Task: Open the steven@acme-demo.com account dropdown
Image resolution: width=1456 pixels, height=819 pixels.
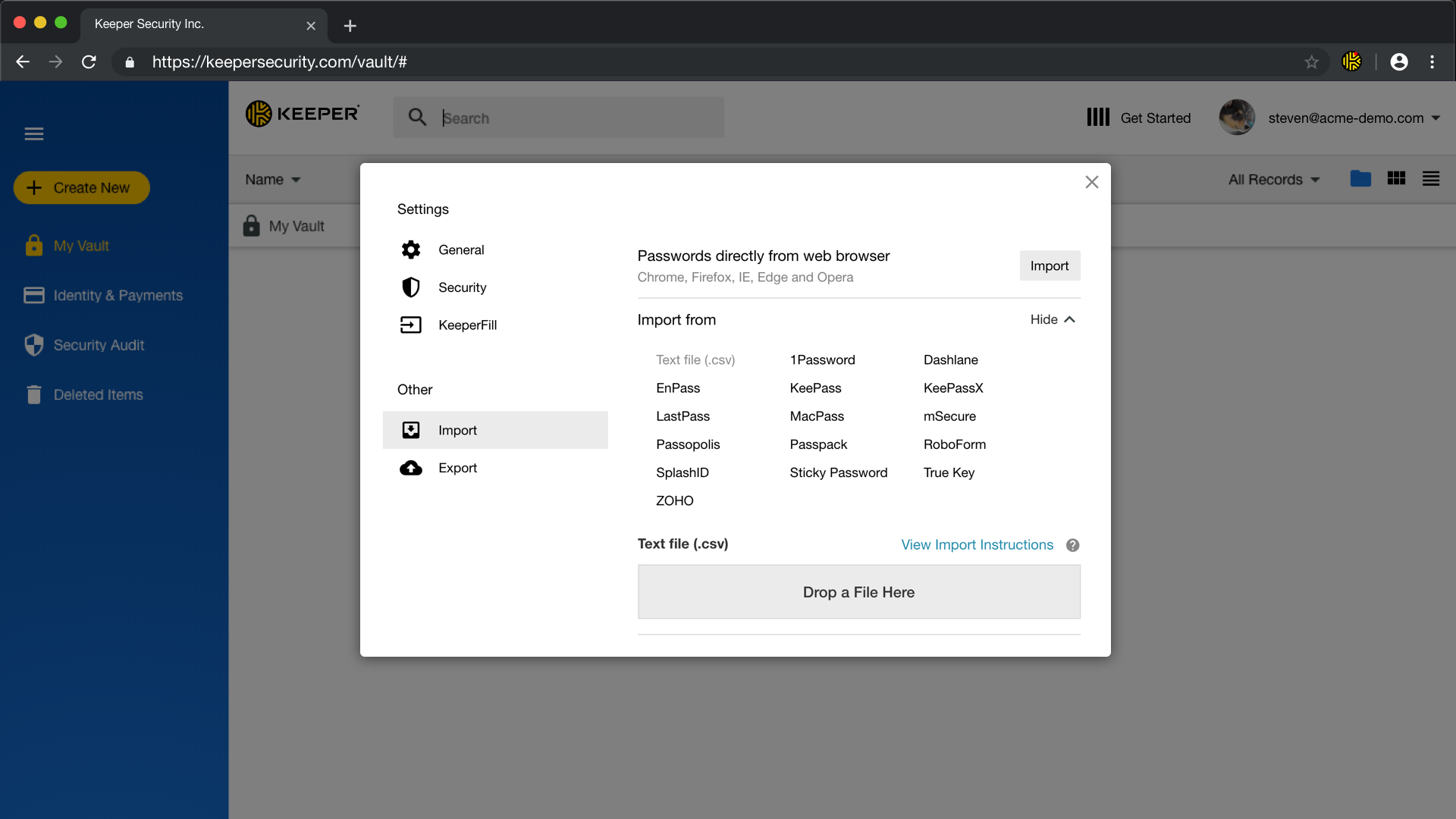Action: [1354, 118]
